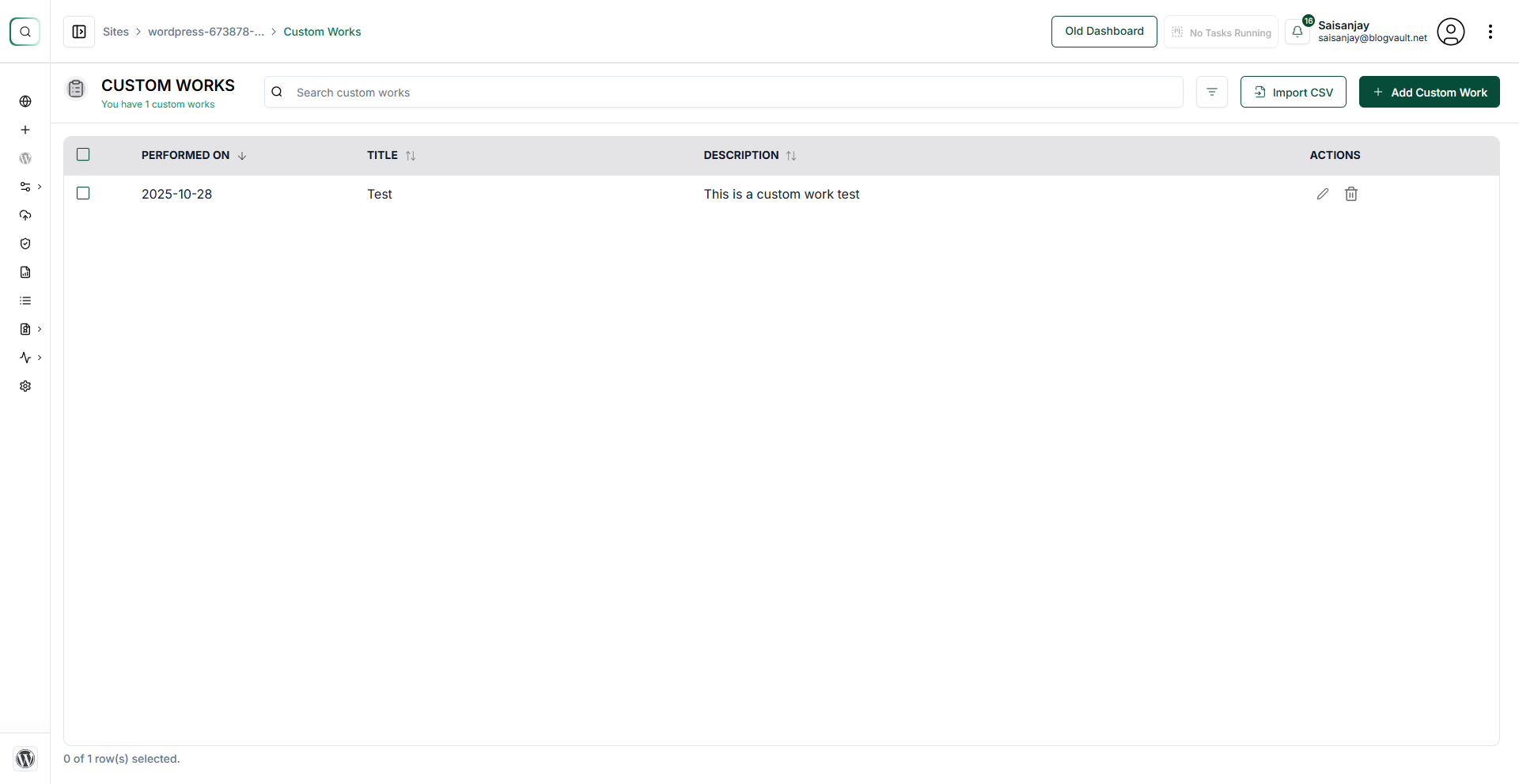Open the WordPress admin icon in sidebar
The image size is (1519, 784).
[x=25, y=158]
